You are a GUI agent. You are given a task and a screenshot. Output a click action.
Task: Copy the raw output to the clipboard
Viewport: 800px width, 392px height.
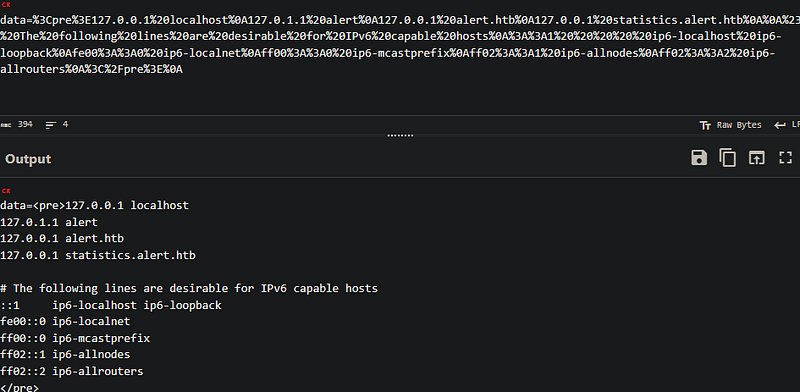coord(728,158)
